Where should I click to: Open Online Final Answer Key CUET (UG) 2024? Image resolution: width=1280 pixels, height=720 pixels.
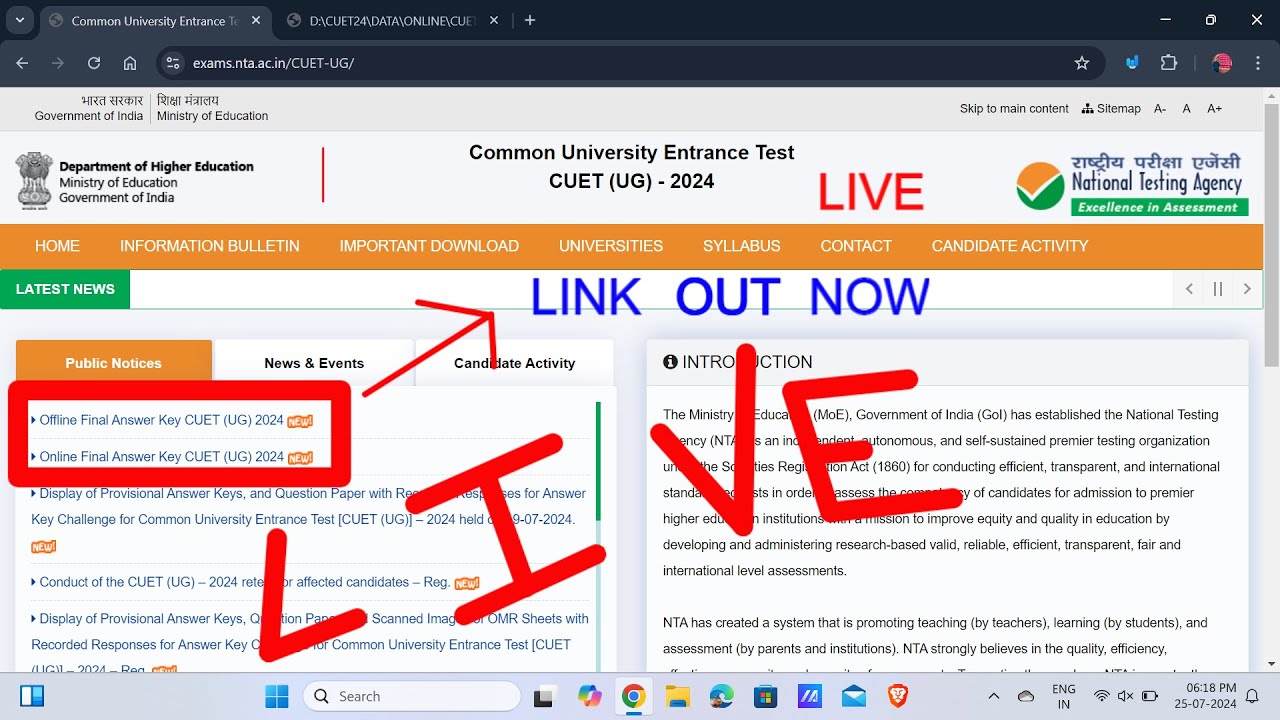pos(162,456)
